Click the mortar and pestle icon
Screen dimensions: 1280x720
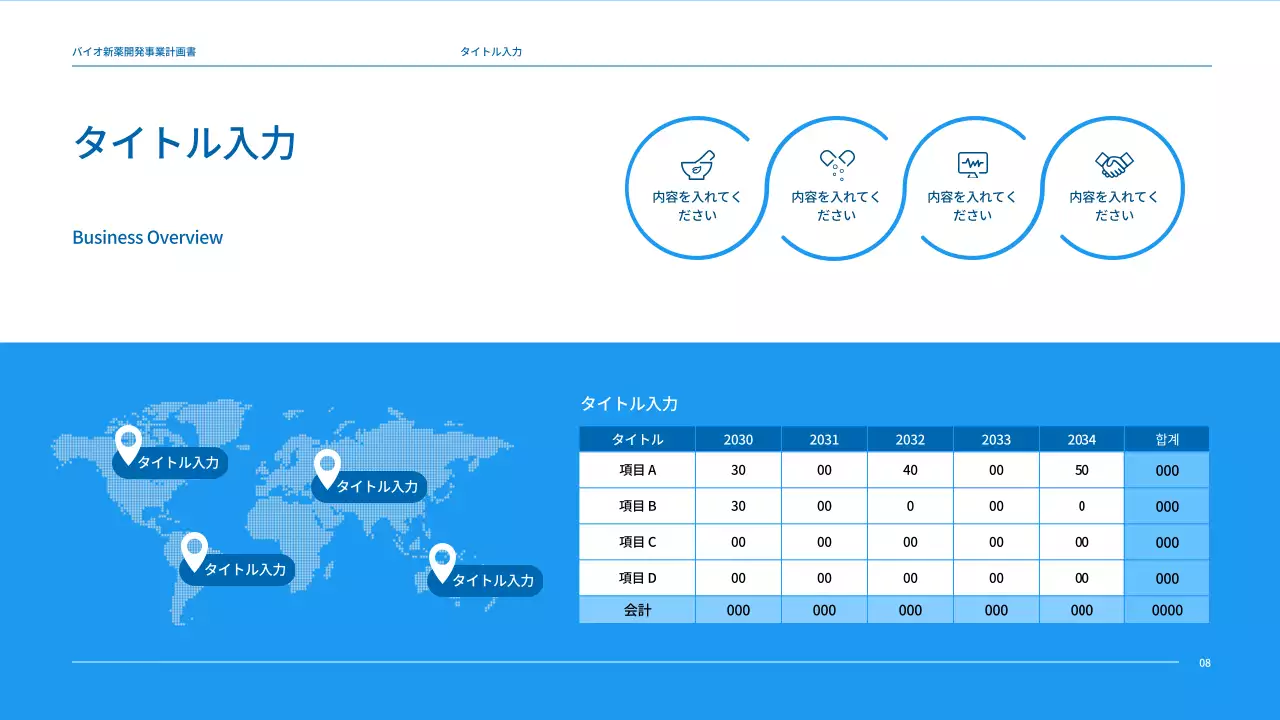pos(697,164)
